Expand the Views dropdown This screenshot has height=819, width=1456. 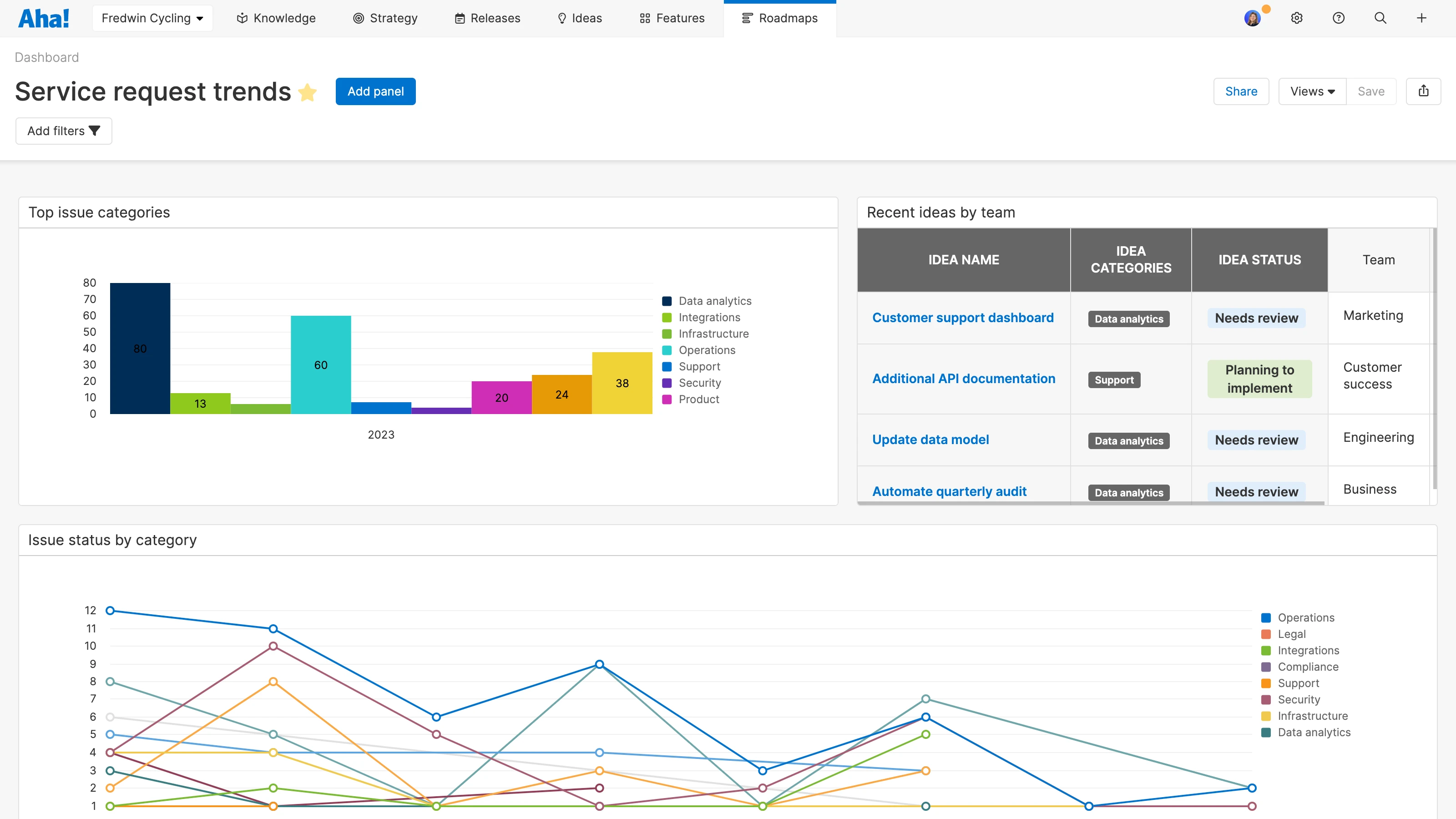pos(1312,91)
